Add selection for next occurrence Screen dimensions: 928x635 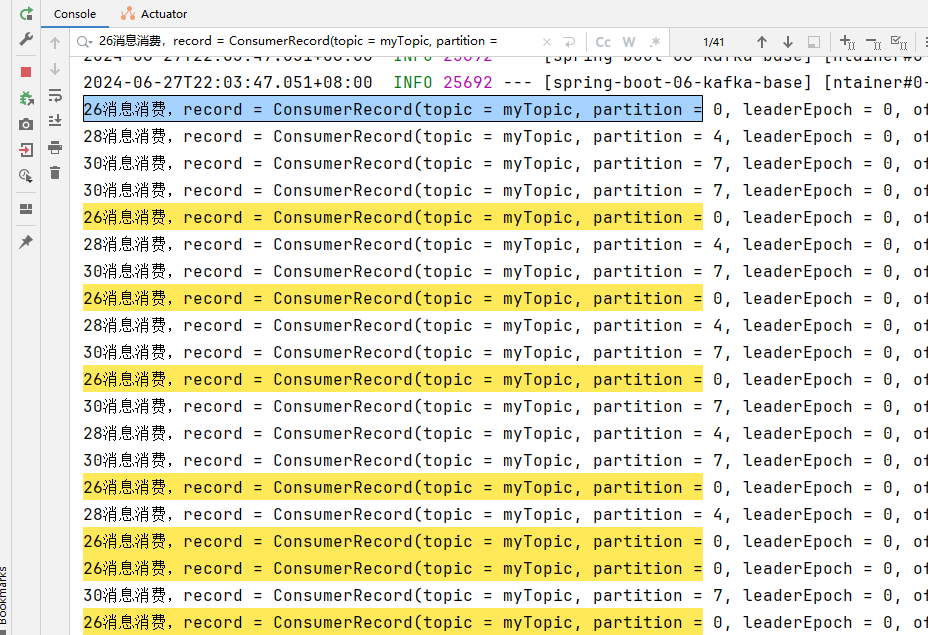(847, 42)
